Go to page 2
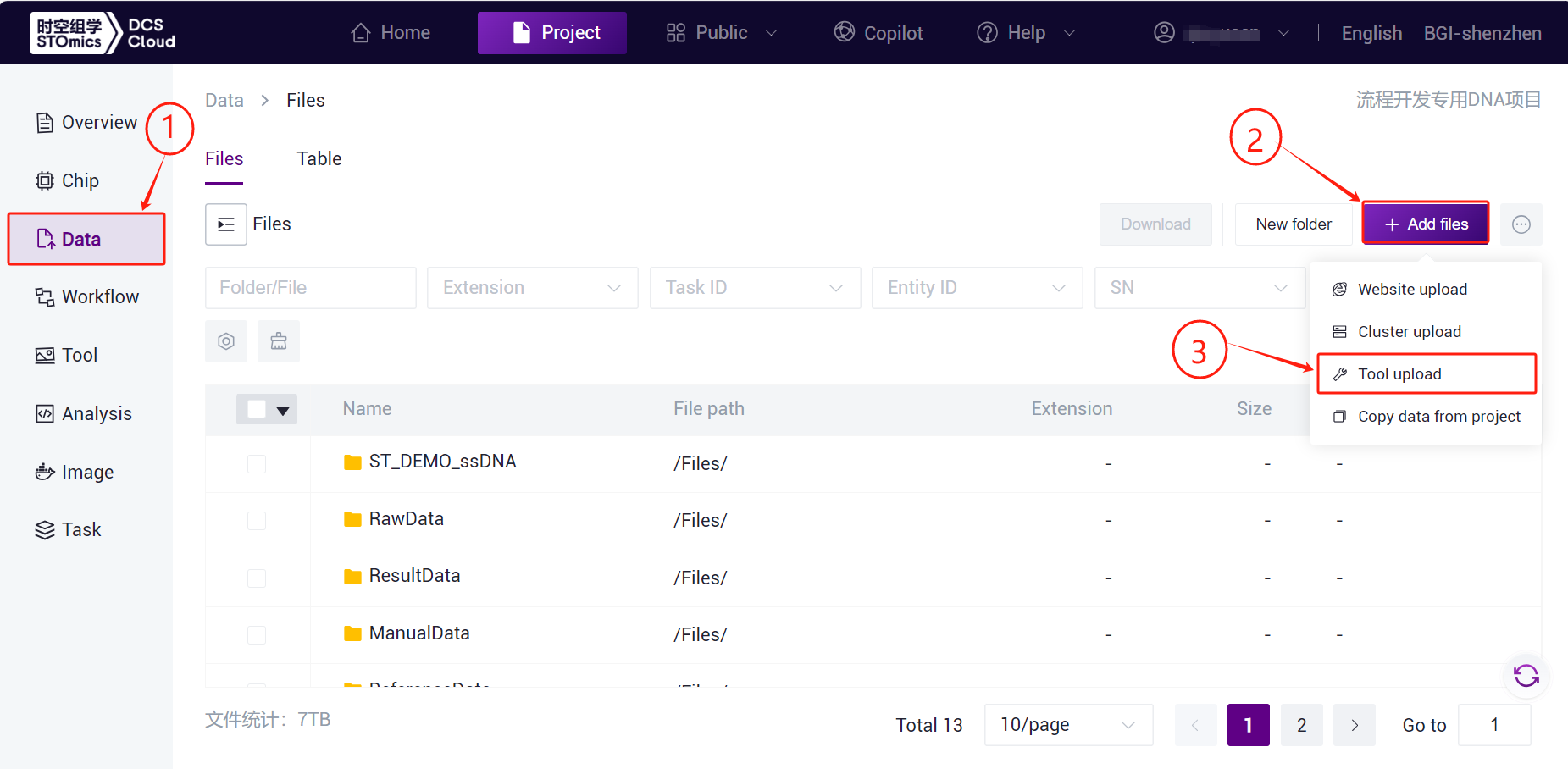The image size is (1568, 769). [1302, 725]
